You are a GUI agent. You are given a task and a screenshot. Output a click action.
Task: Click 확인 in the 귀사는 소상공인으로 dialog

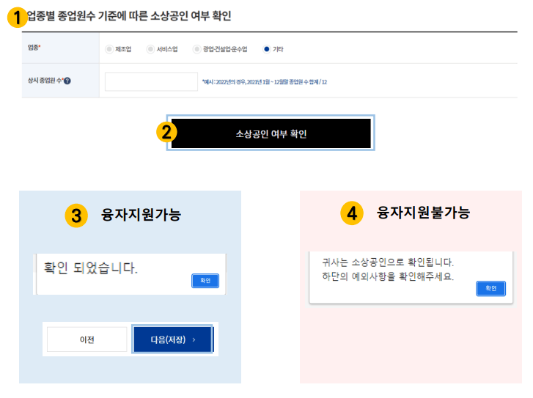pos(491,289)
